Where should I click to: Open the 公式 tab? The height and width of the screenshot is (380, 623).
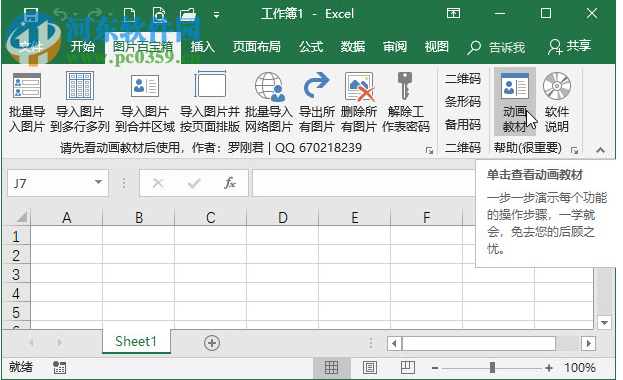311,47
